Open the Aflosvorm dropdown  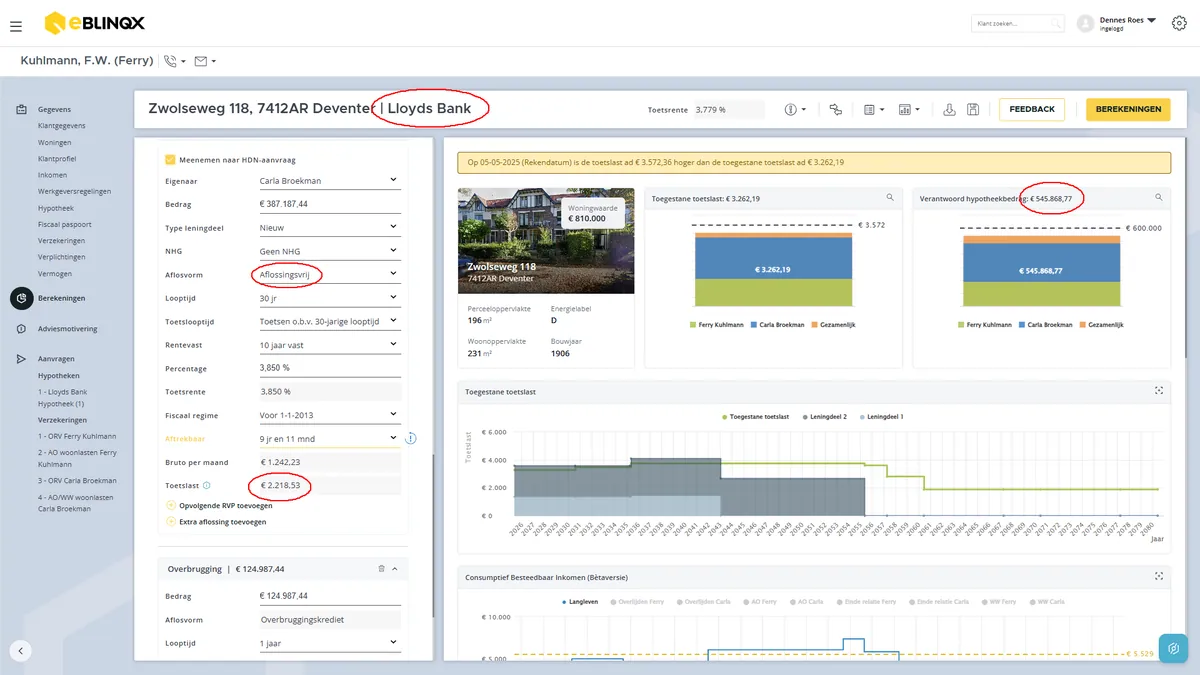tap(329, 274)
